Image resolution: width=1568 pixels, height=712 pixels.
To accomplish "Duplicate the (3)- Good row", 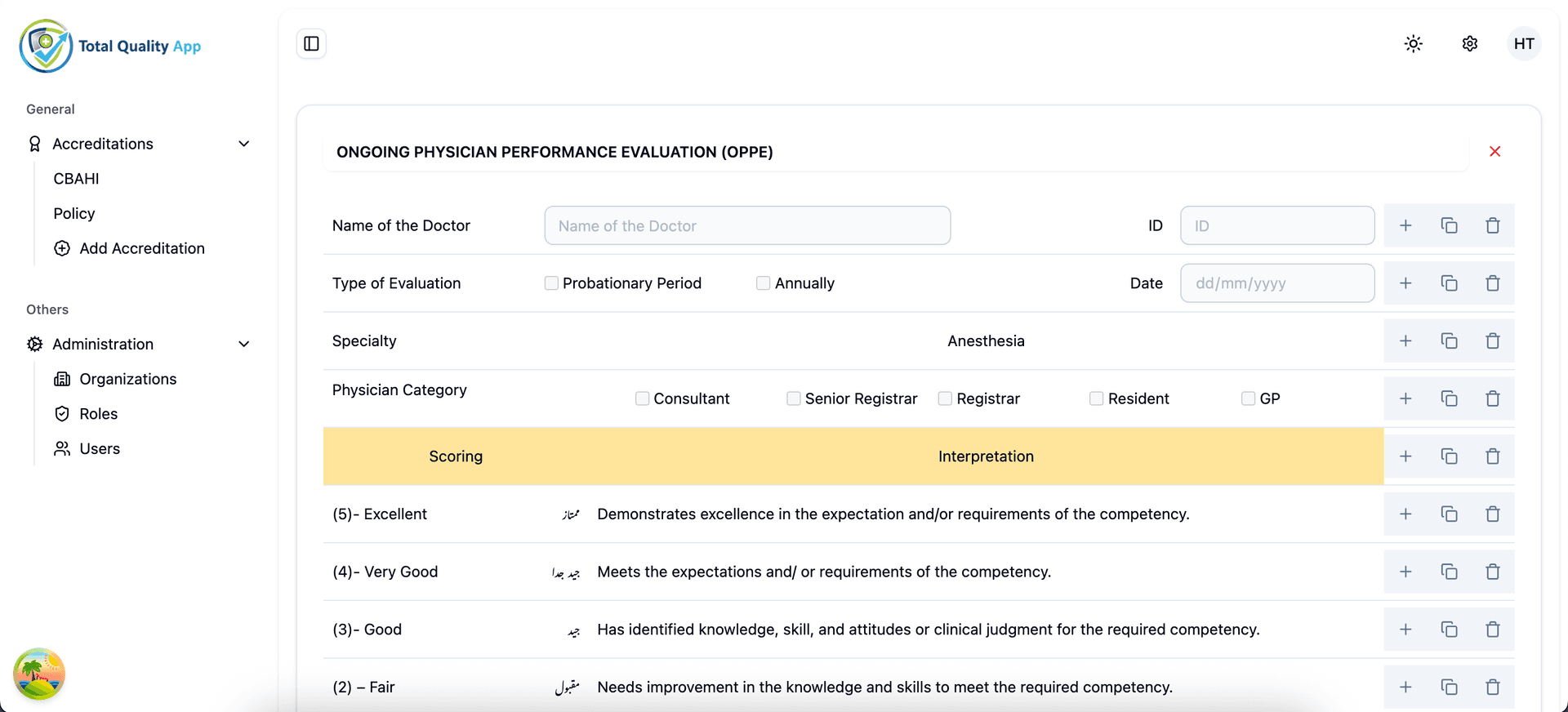I will click(x=1450, y=630).
